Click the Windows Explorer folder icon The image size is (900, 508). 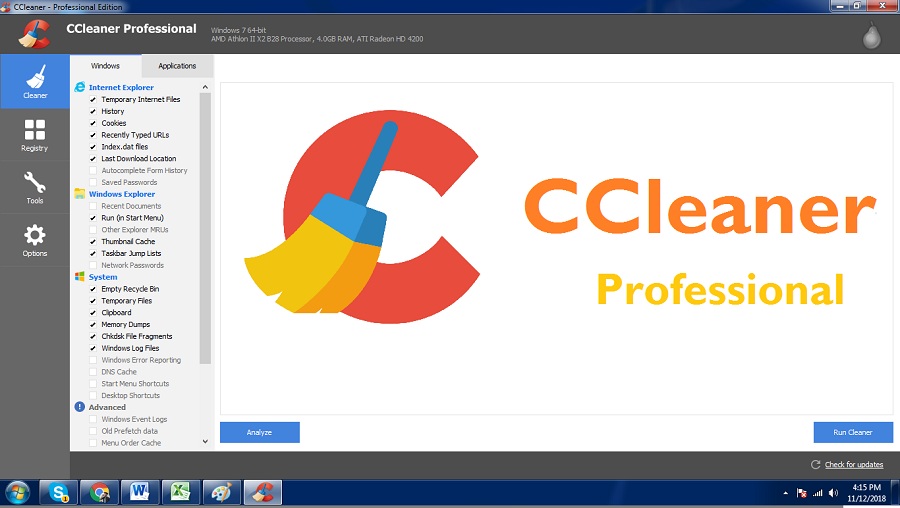point(80,194)
